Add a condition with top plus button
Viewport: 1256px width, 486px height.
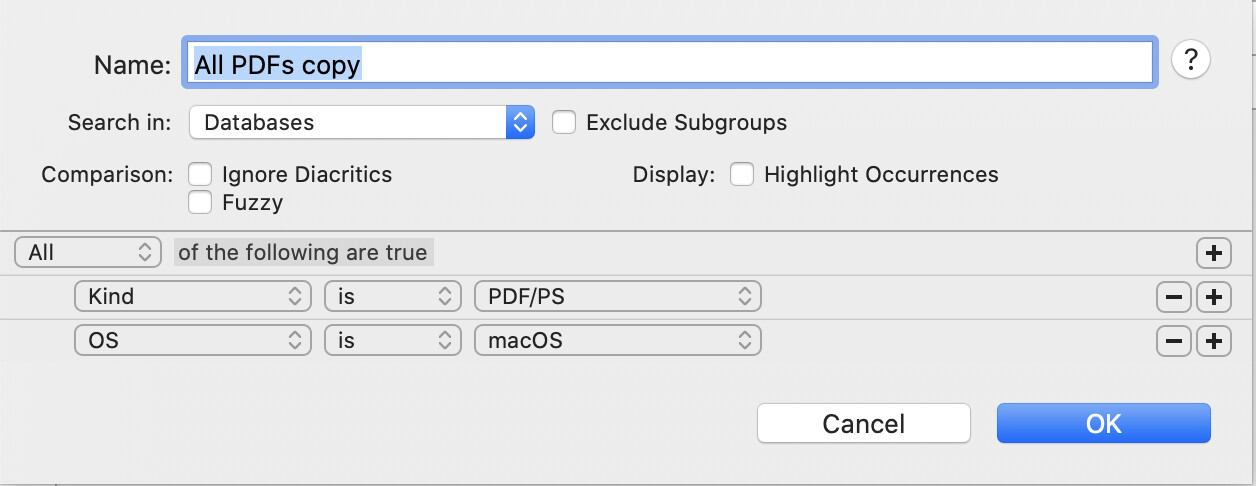(x=1213, y=253)
